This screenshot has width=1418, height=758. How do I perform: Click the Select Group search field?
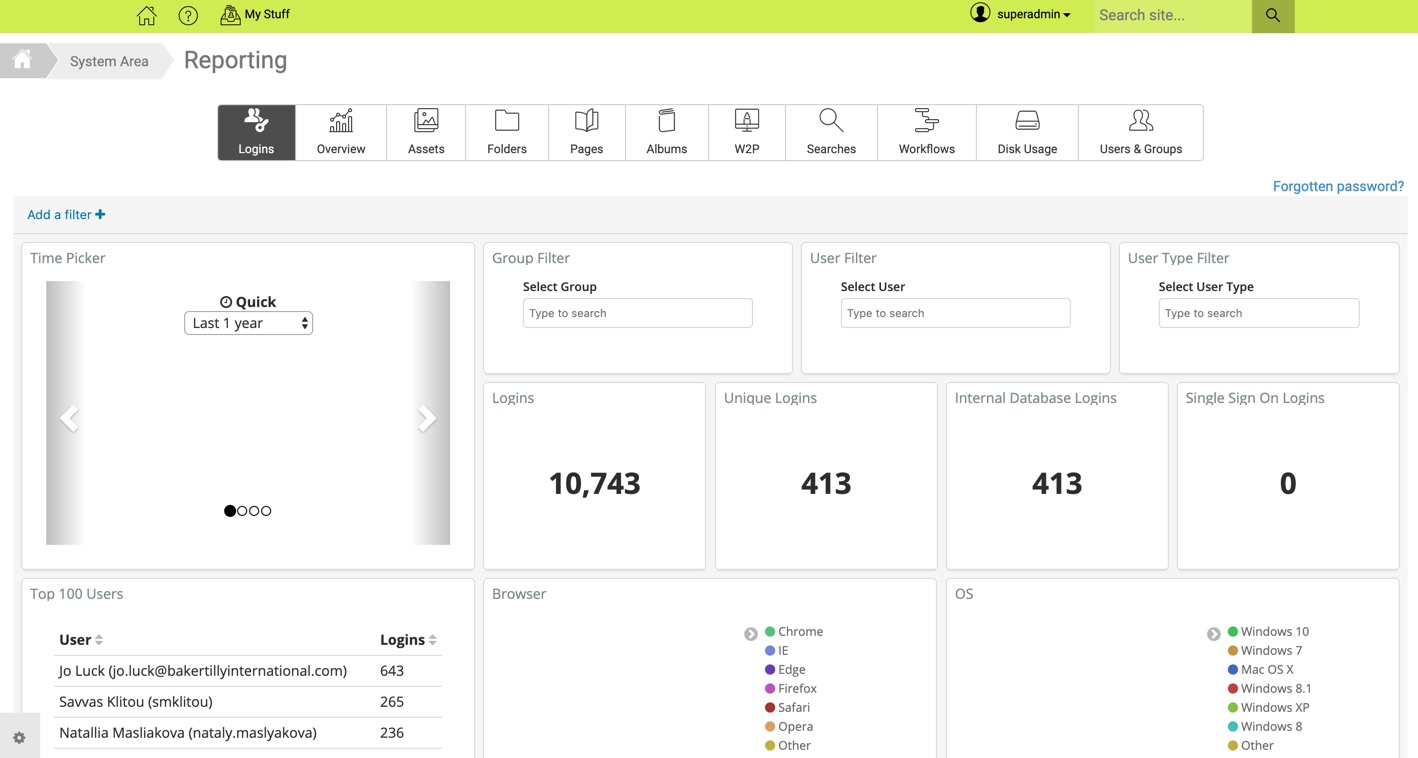tap(638, 313)
